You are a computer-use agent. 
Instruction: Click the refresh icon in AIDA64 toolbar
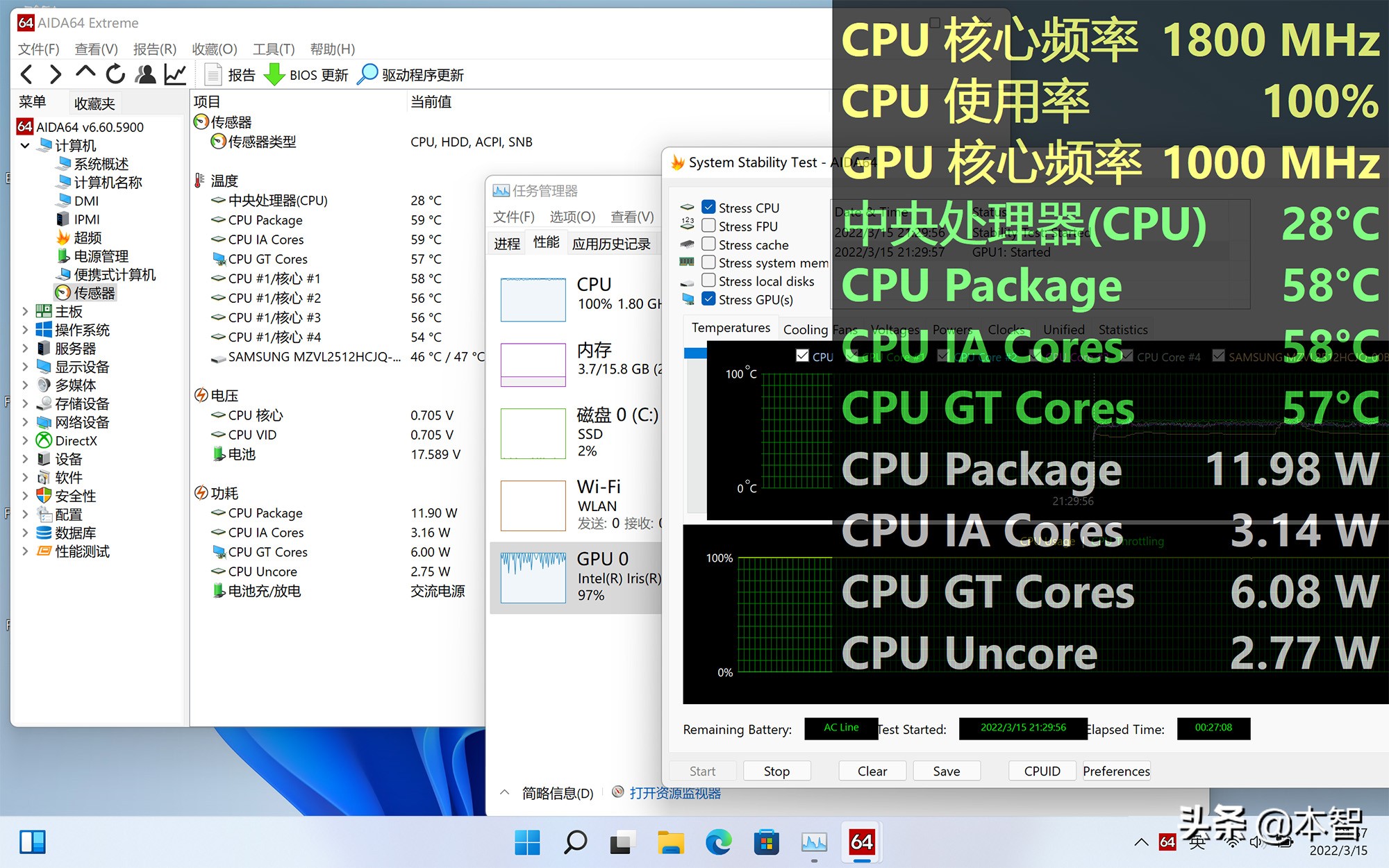tap(115, 74)
